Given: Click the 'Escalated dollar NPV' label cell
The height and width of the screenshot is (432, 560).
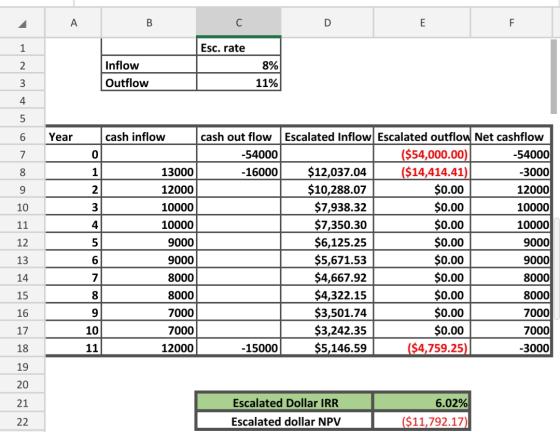Looking at the screenshot, I should click(285, 422).
